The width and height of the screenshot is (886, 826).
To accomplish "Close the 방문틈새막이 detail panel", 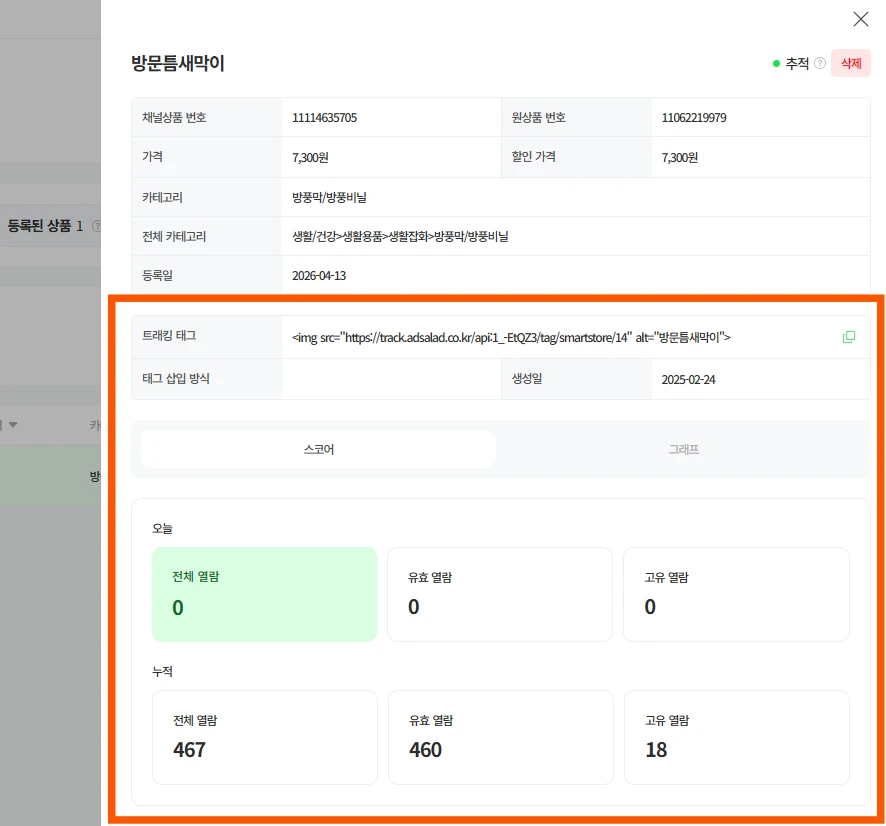I will tap(860, 19).
